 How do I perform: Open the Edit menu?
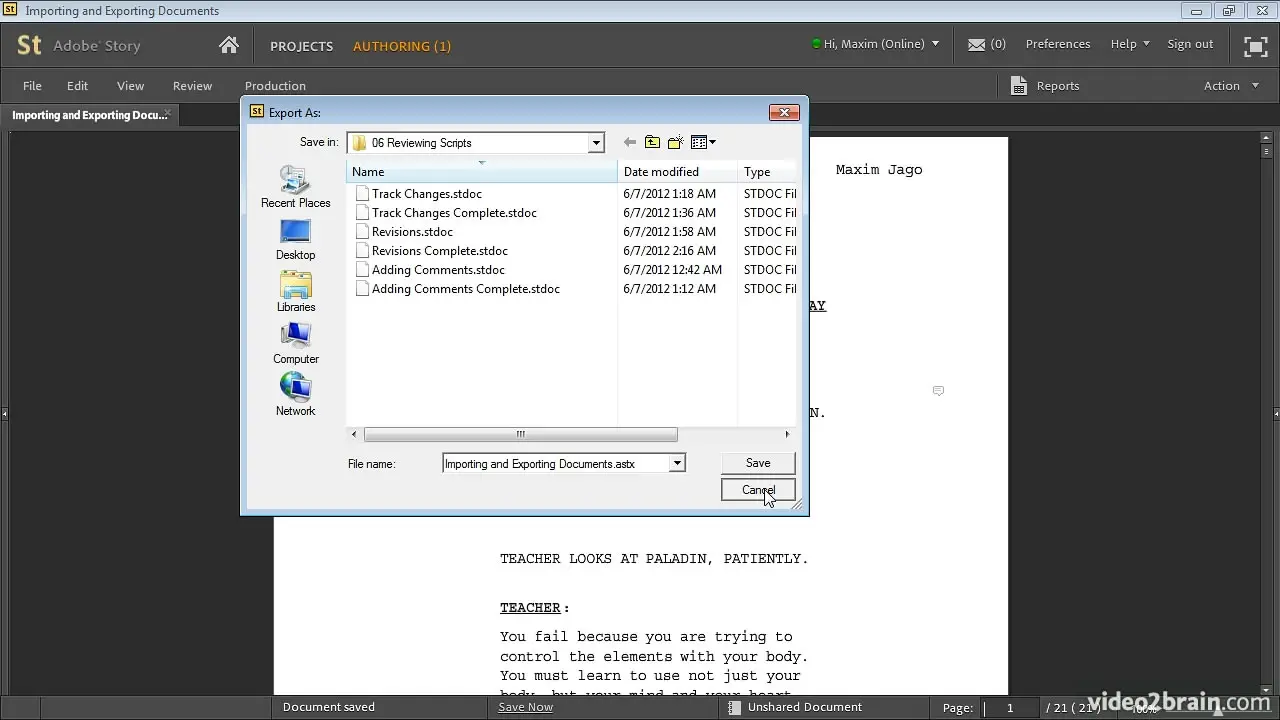77,86
